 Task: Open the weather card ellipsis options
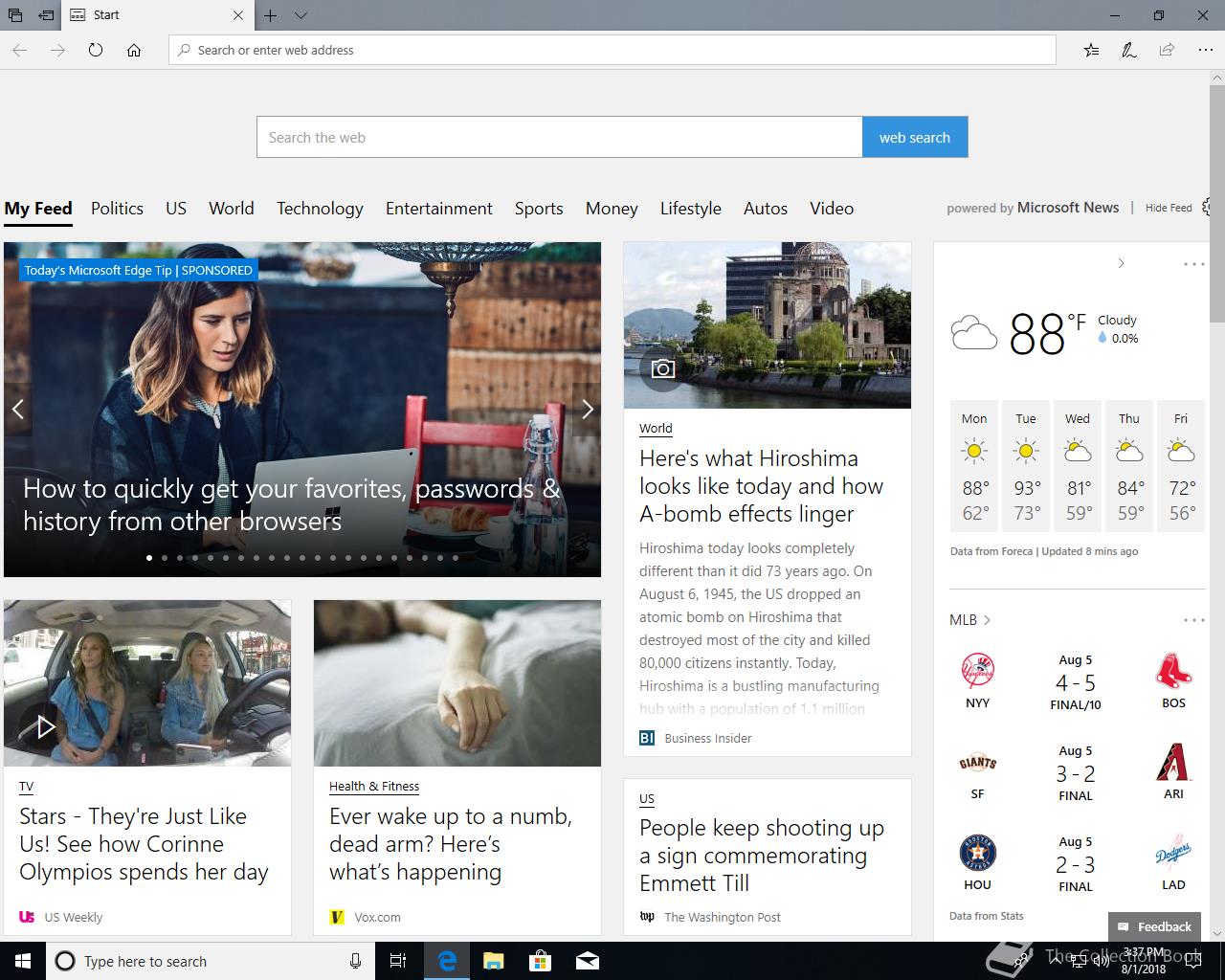click(1194, 264)
